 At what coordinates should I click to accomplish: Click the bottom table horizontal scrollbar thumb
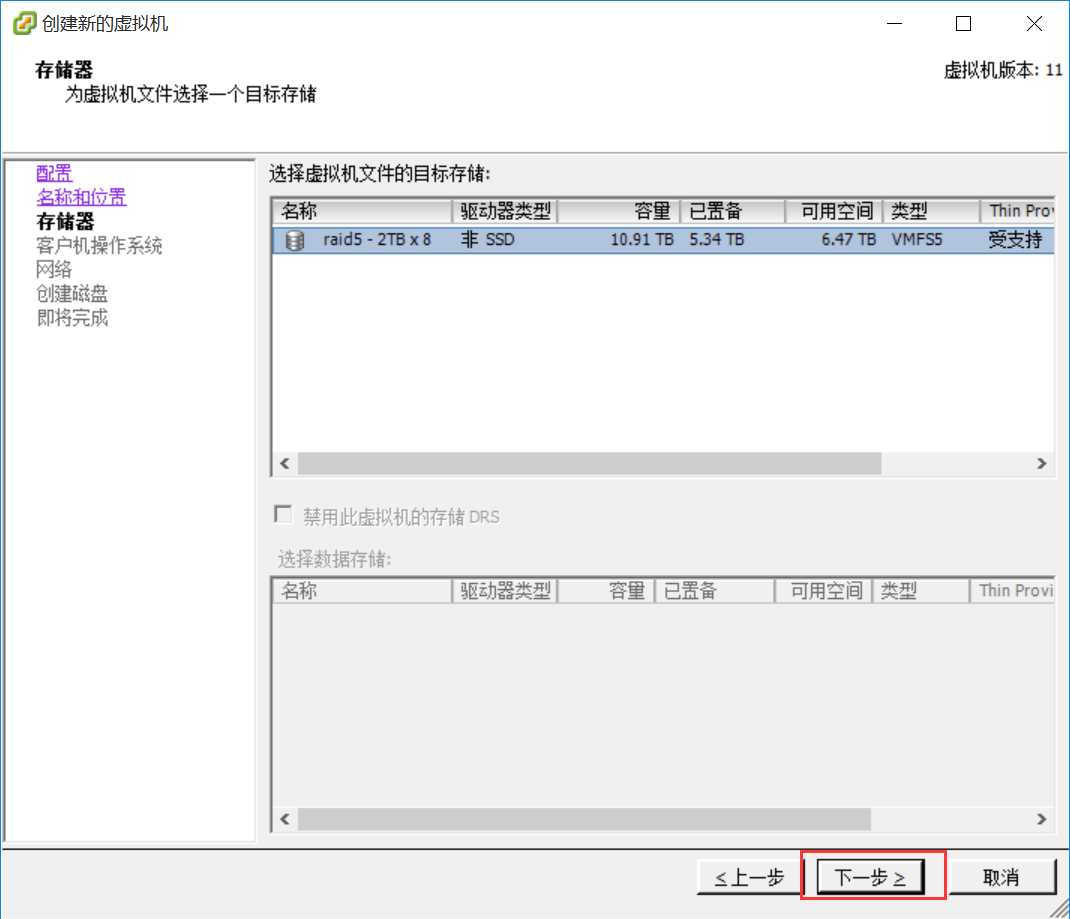pos(584,819)
